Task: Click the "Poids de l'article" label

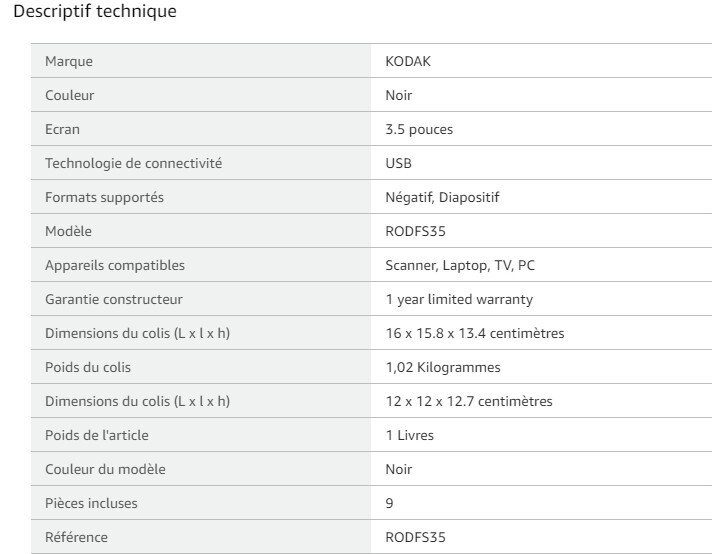Action: (x=97, y=436)
